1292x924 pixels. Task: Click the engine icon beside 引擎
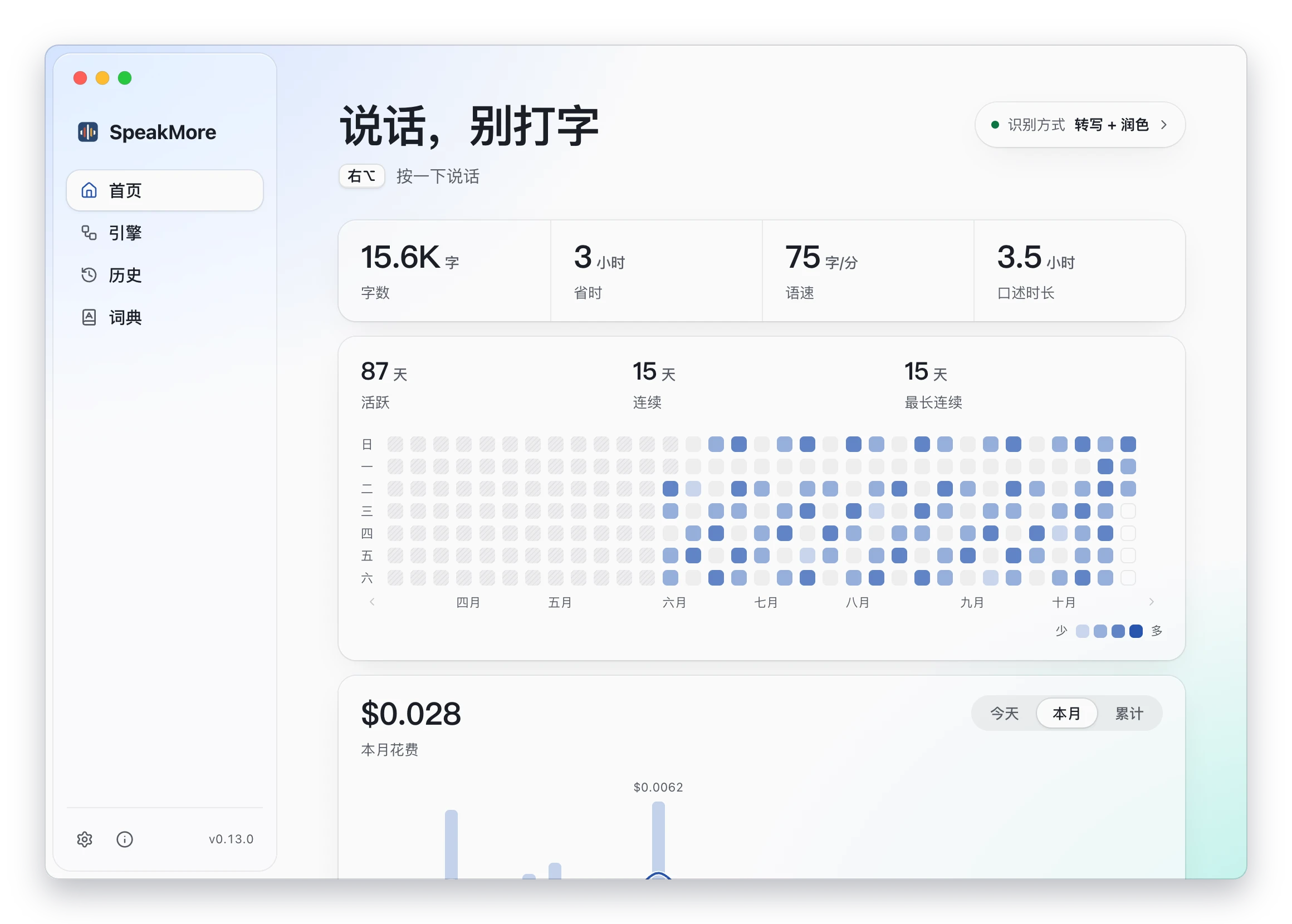pyautogui.click(x=89, y=233)
